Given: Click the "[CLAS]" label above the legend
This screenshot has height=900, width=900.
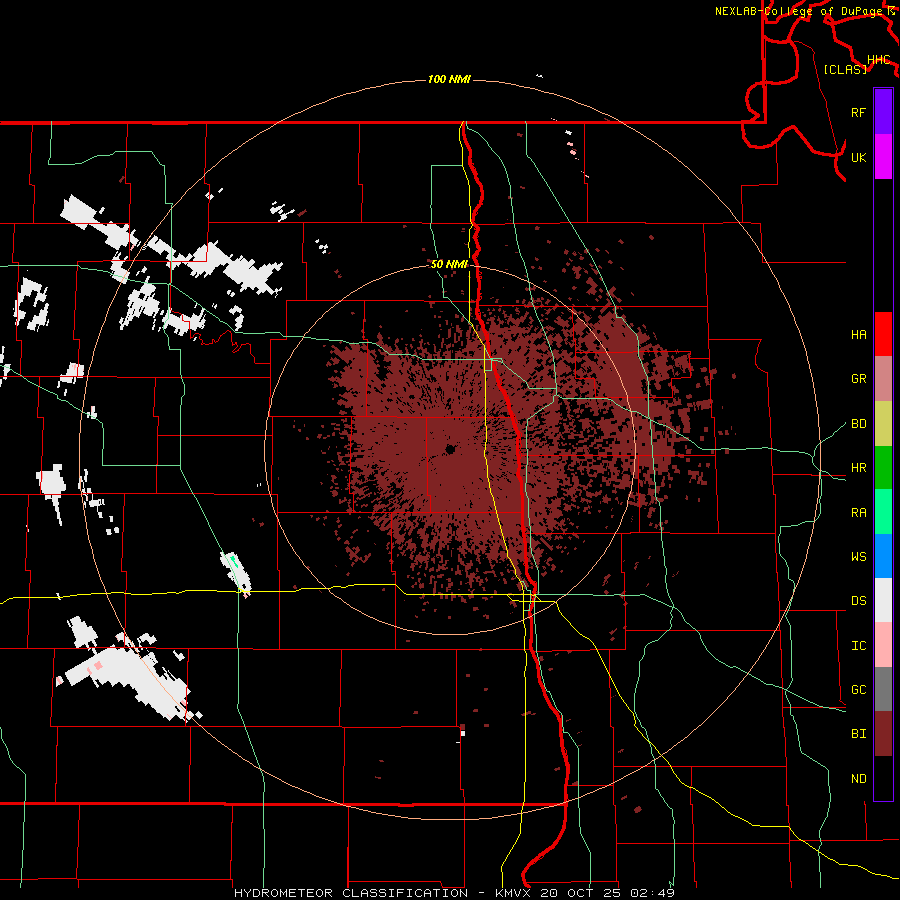Looking at the screenshot, I should pyautogui.click(x=845, y=69).
